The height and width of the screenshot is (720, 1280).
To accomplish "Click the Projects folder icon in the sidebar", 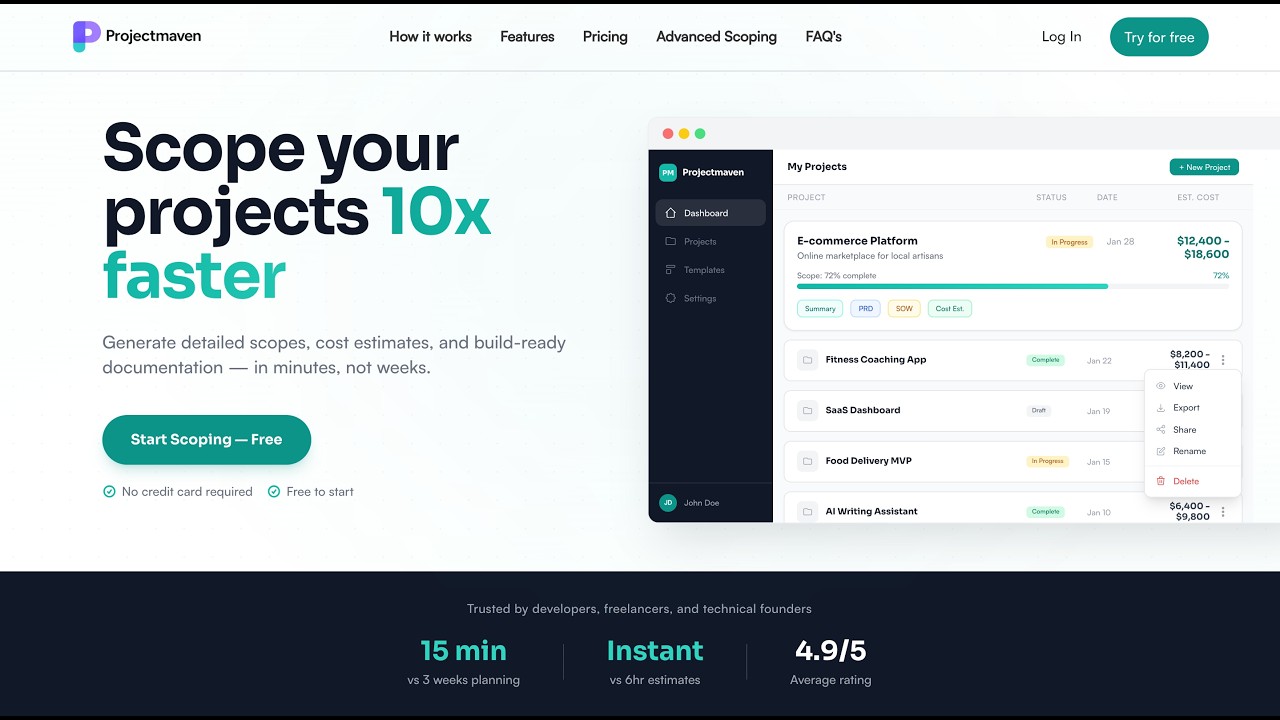I will pos(671,241).
